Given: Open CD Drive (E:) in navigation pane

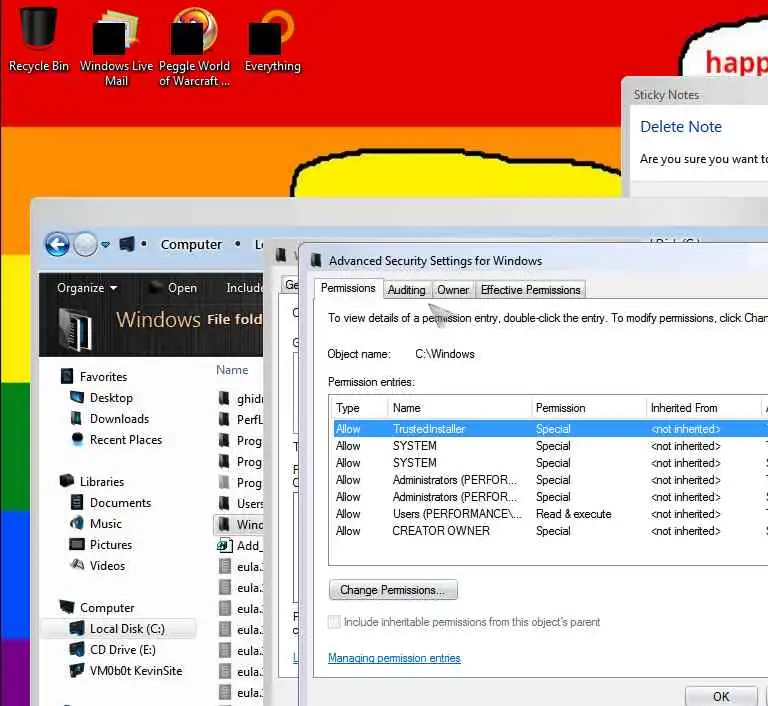Looking at the screenshot, I should [122, 650].
